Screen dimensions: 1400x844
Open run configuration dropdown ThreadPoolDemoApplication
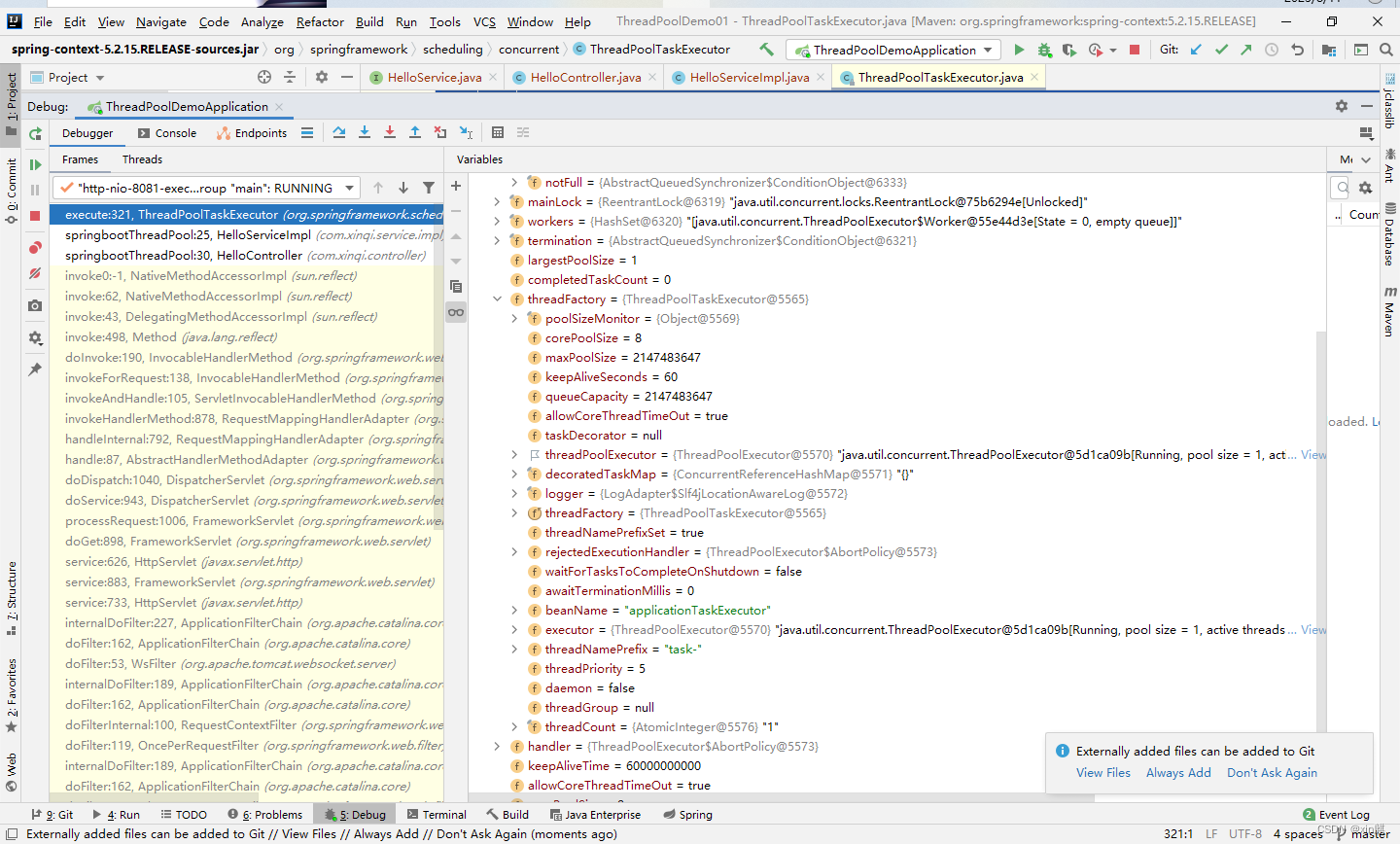893,50
